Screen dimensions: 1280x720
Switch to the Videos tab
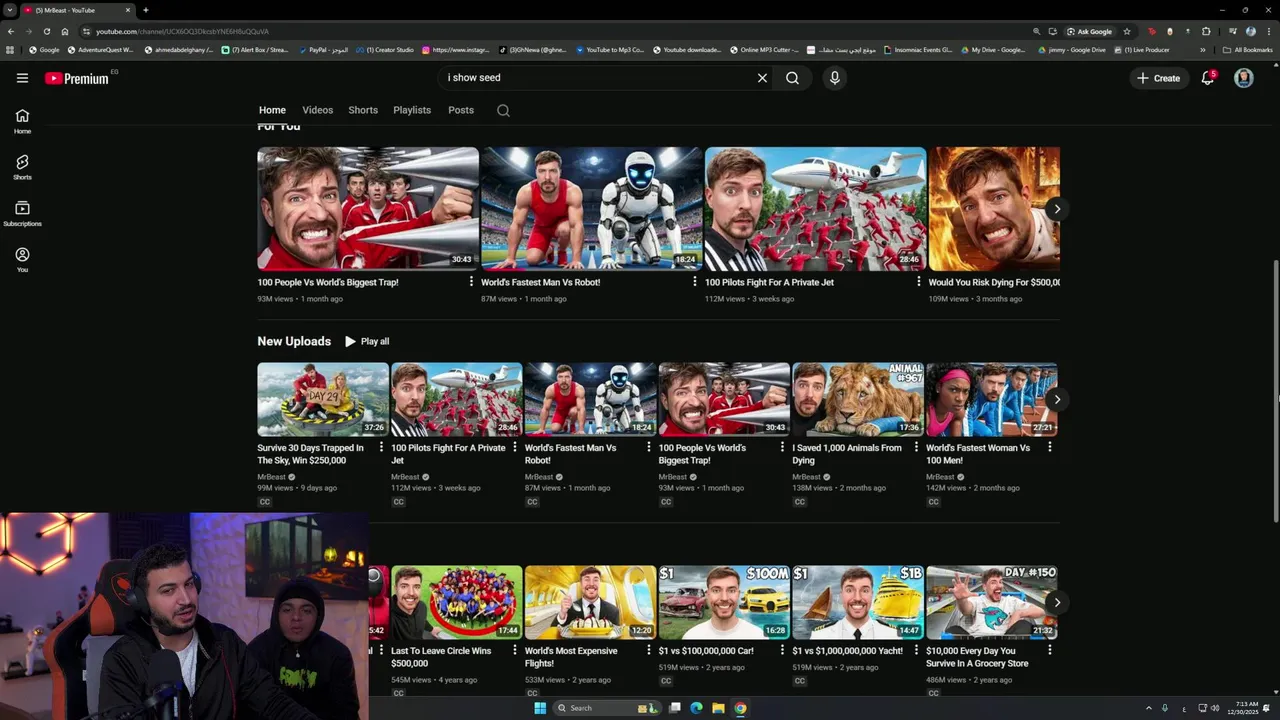(x=318, y=110)
